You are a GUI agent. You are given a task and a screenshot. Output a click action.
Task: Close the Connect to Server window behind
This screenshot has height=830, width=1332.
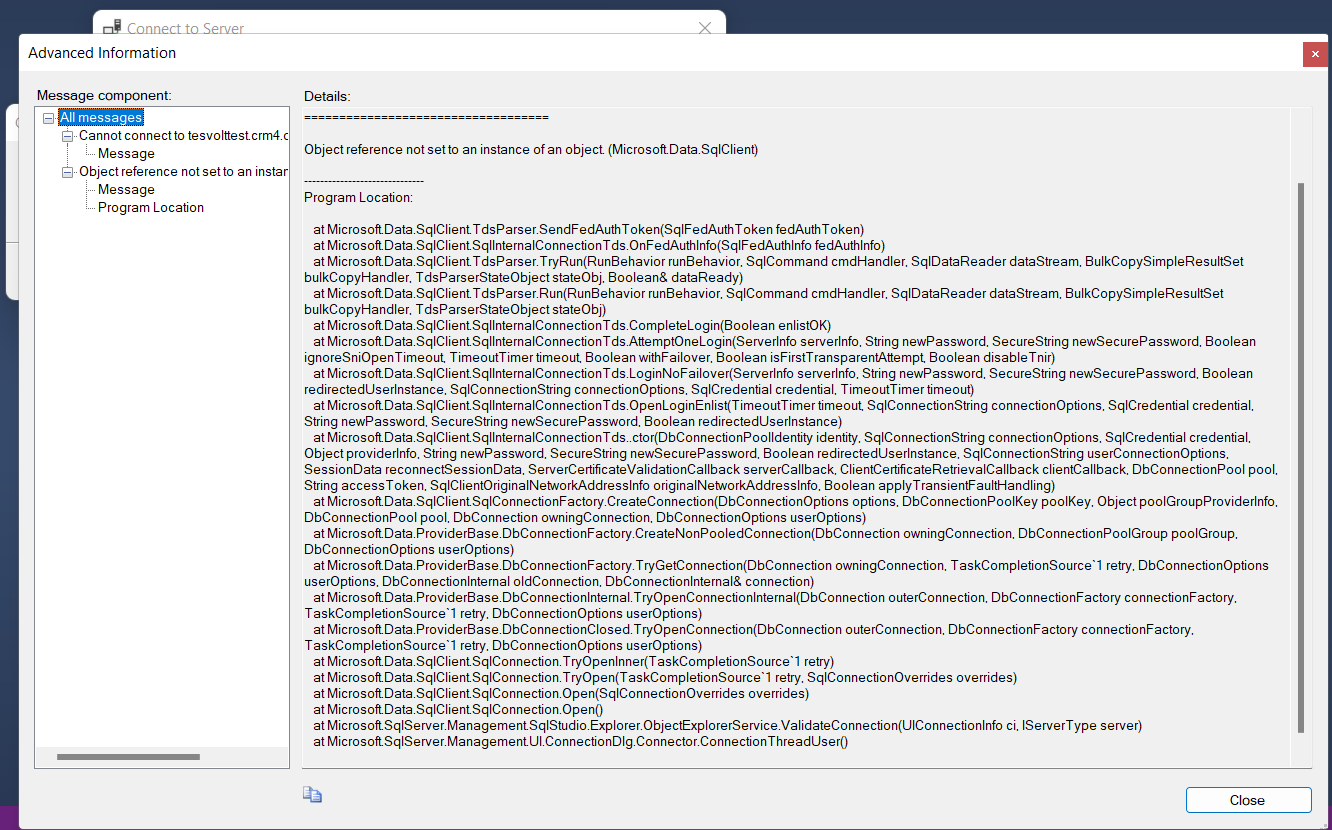(x=705, y=28)
